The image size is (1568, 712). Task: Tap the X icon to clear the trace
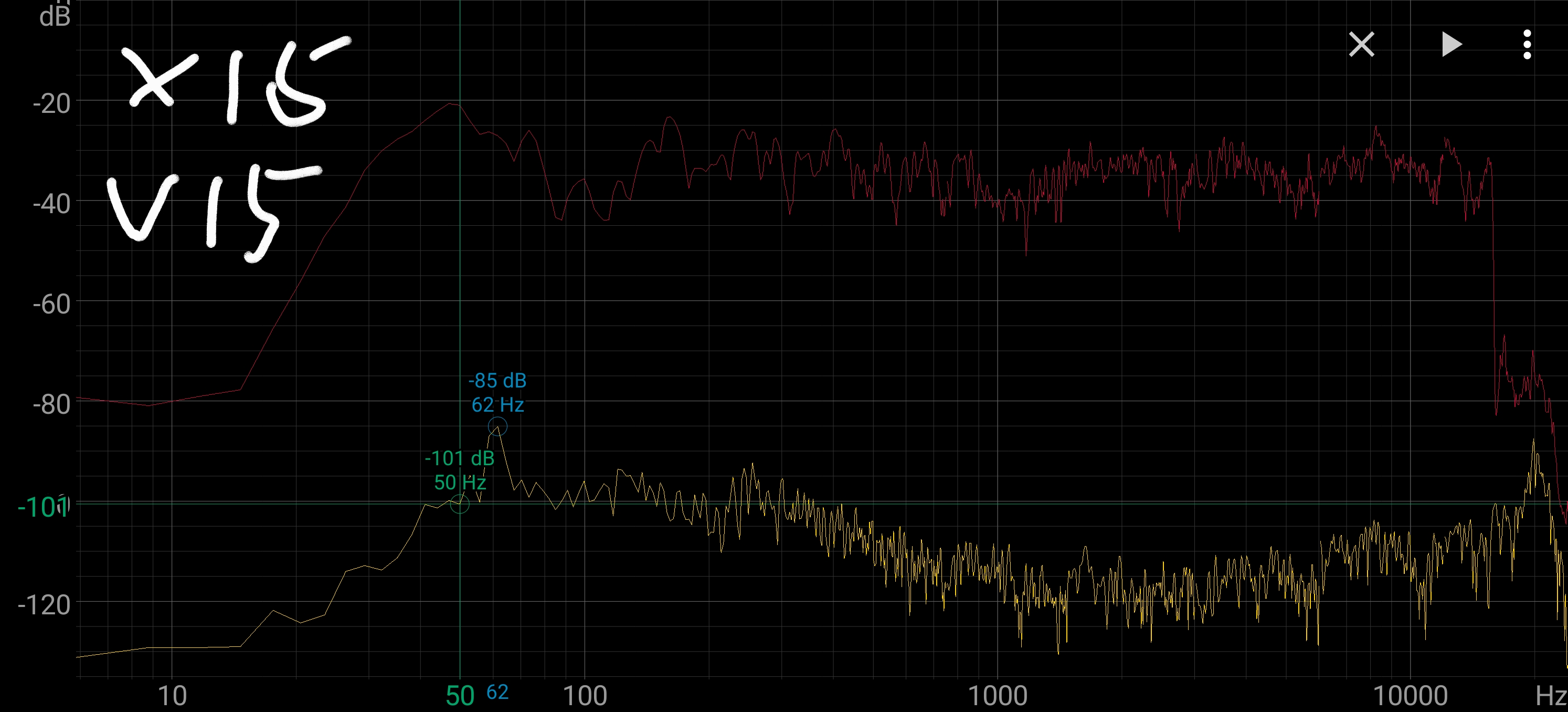[x=1361, y=45]
